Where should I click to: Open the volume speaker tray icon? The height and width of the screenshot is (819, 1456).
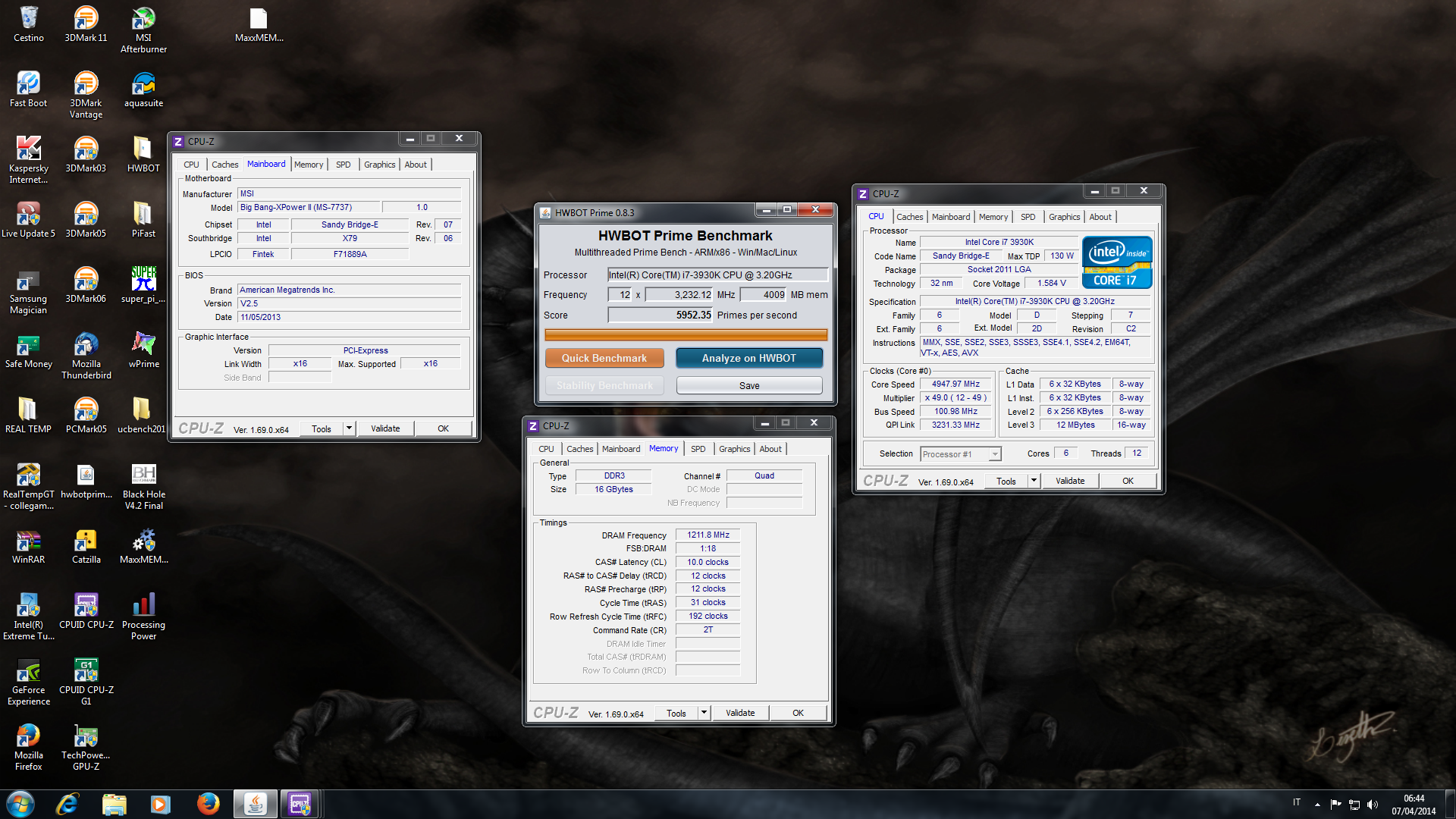[1373, 805]
